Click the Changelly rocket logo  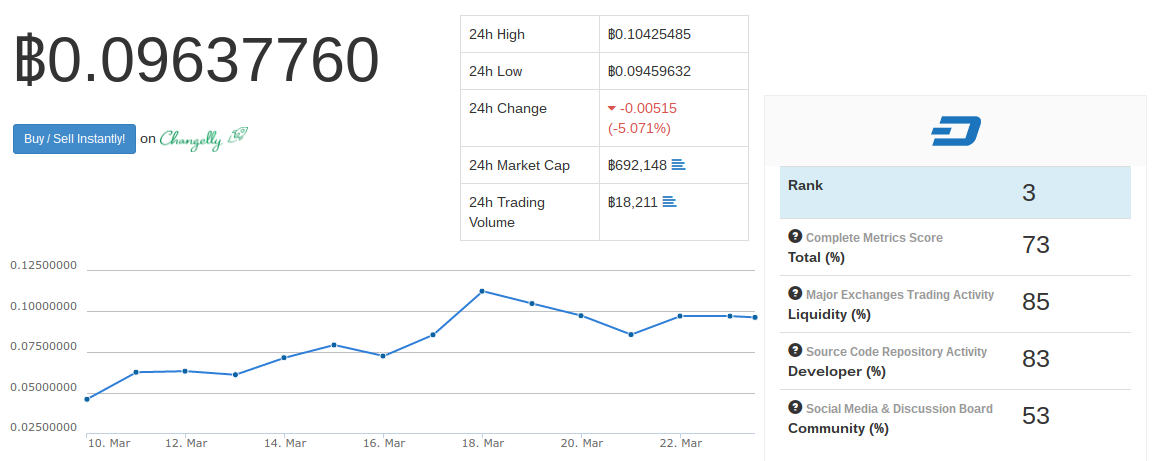point(237,135)
